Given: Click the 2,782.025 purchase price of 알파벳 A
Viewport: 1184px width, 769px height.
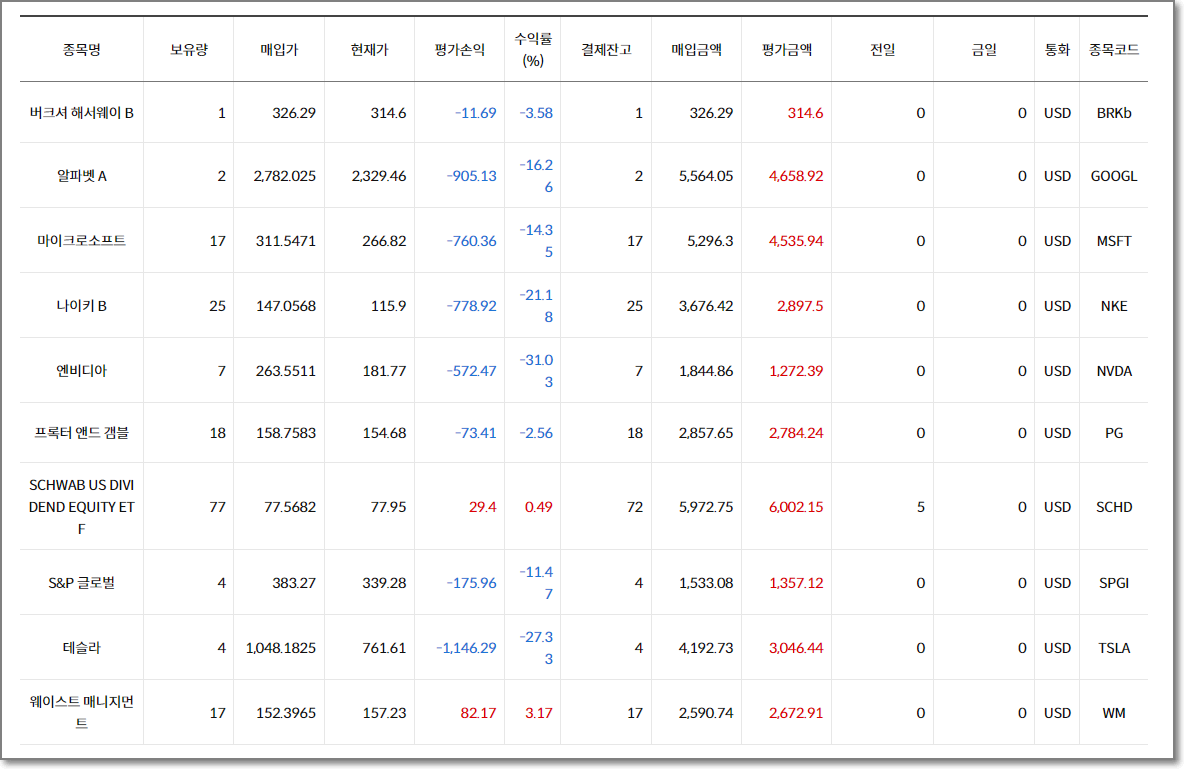Looking at the screenshot, I should pos(285,176).
